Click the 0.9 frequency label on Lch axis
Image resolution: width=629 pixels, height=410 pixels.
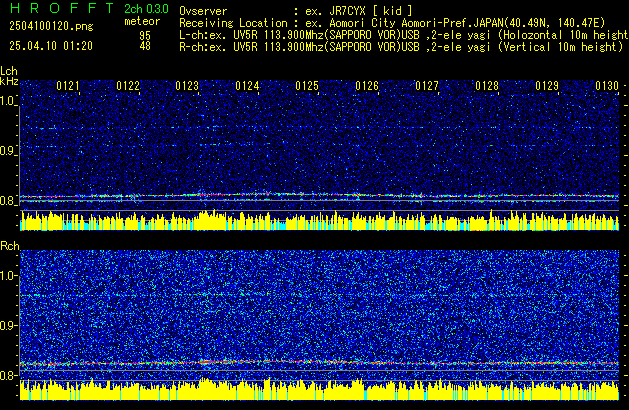coord(8,150)
